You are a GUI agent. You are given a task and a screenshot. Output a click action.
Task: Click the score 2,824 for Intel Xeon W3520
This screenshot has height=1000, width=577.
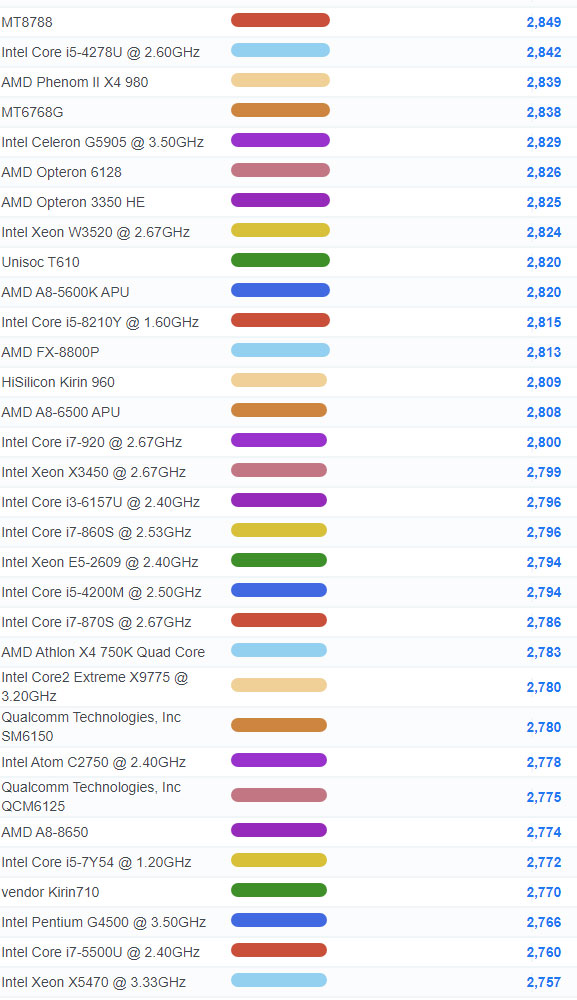coord(544,232)
